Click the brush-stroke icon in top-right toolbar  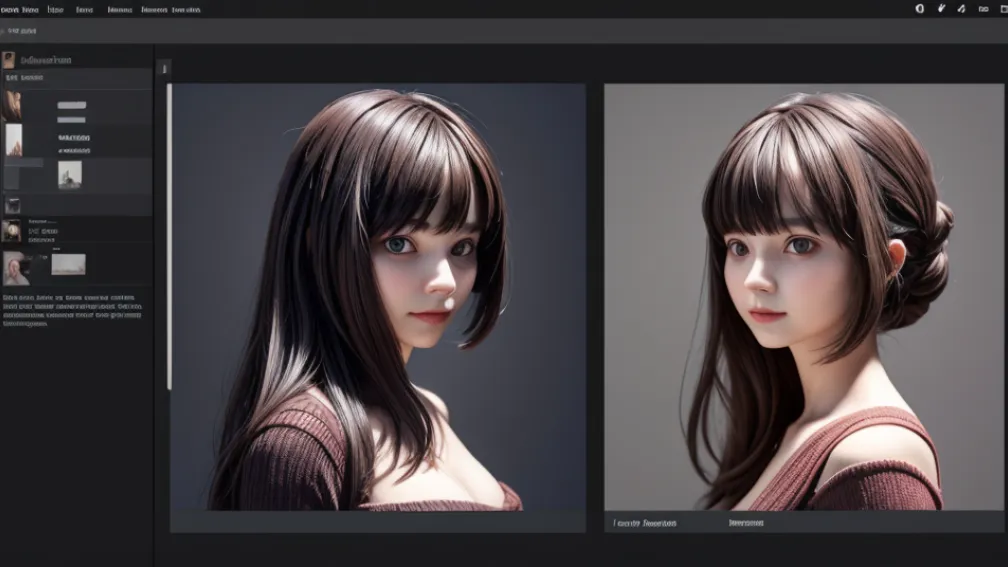pos(941,8)
